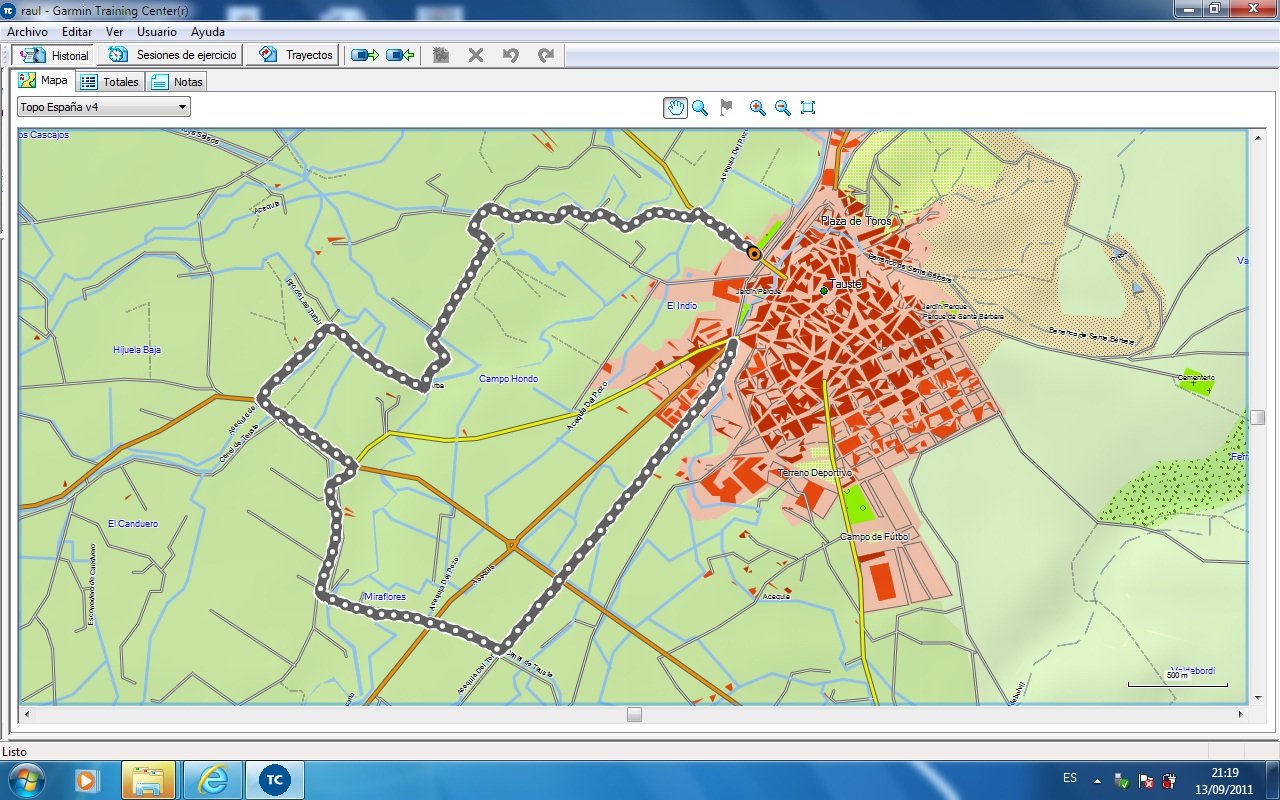The width and height of the screenshot is (1280, 800).
Task: Click the Campo Hondo map label
Action: (508, 379)
